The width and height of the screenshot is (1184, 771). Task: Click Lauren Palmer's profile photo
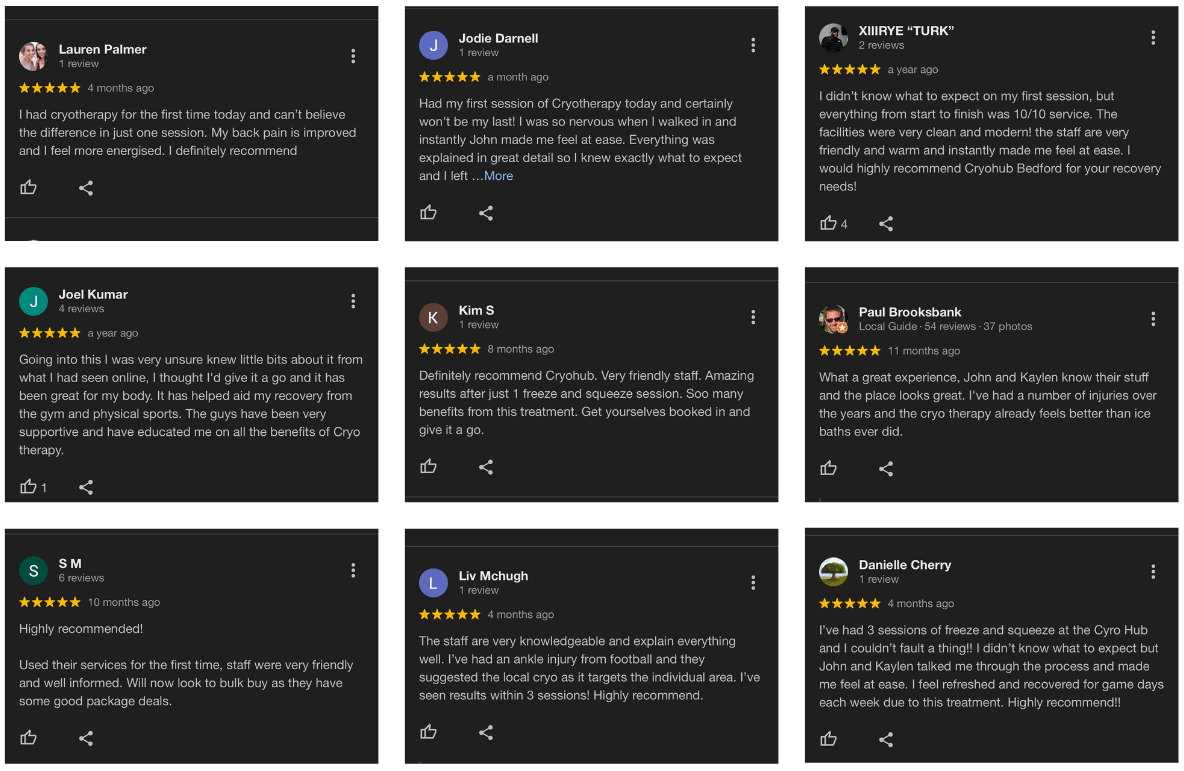(x=33, y=56)
